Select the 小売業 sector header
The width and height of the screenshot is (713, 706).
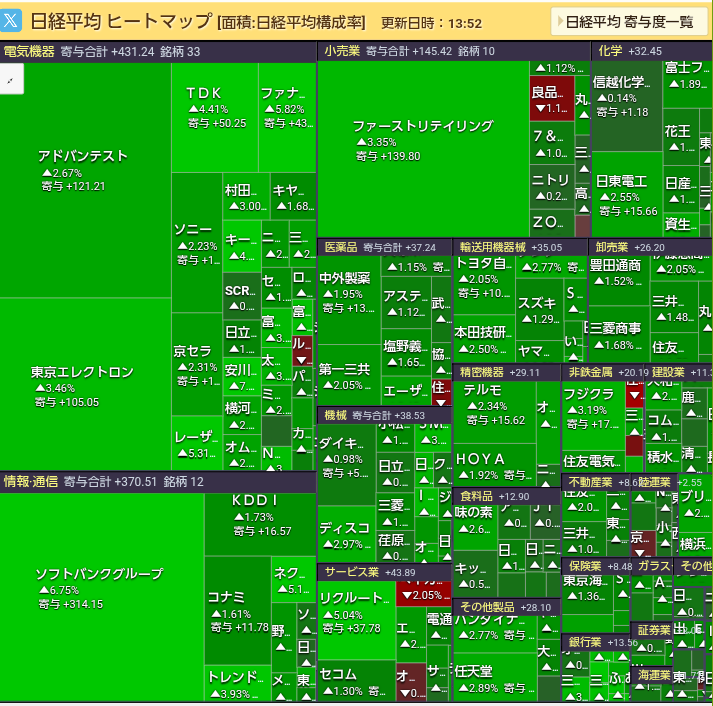click(454, 51)
